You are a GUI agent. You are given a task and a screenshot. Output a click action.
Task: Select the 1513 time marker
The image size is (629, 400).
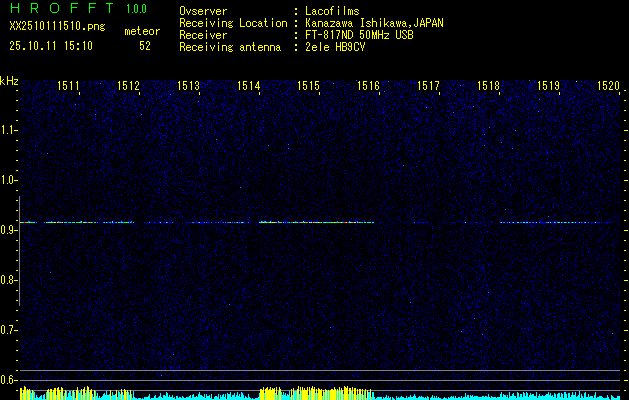188,87
